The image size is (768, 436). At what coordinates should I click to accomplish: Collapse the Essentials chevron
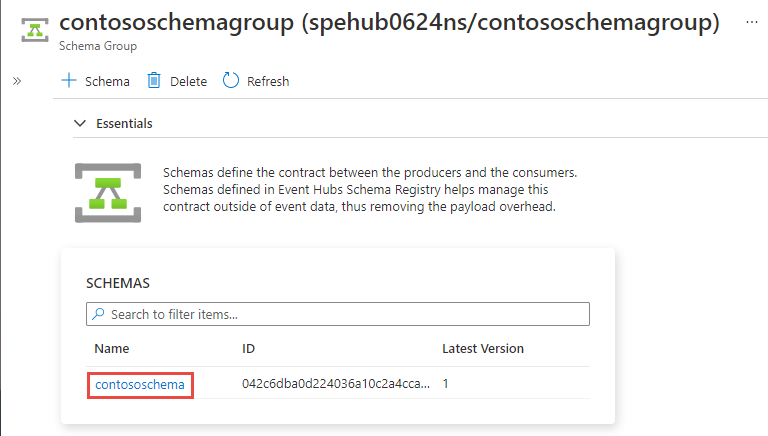tap(80, 123)
